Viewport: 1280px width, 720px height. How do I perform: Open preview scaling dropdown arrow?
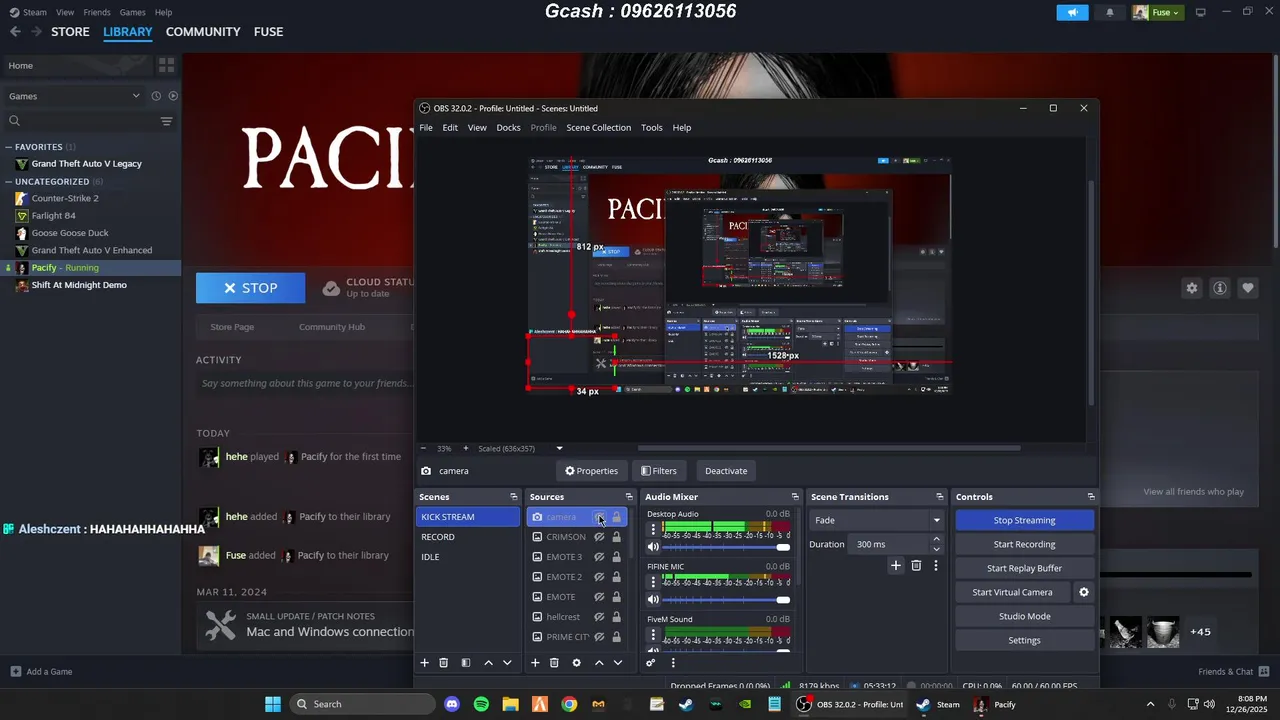coord(559,449)
